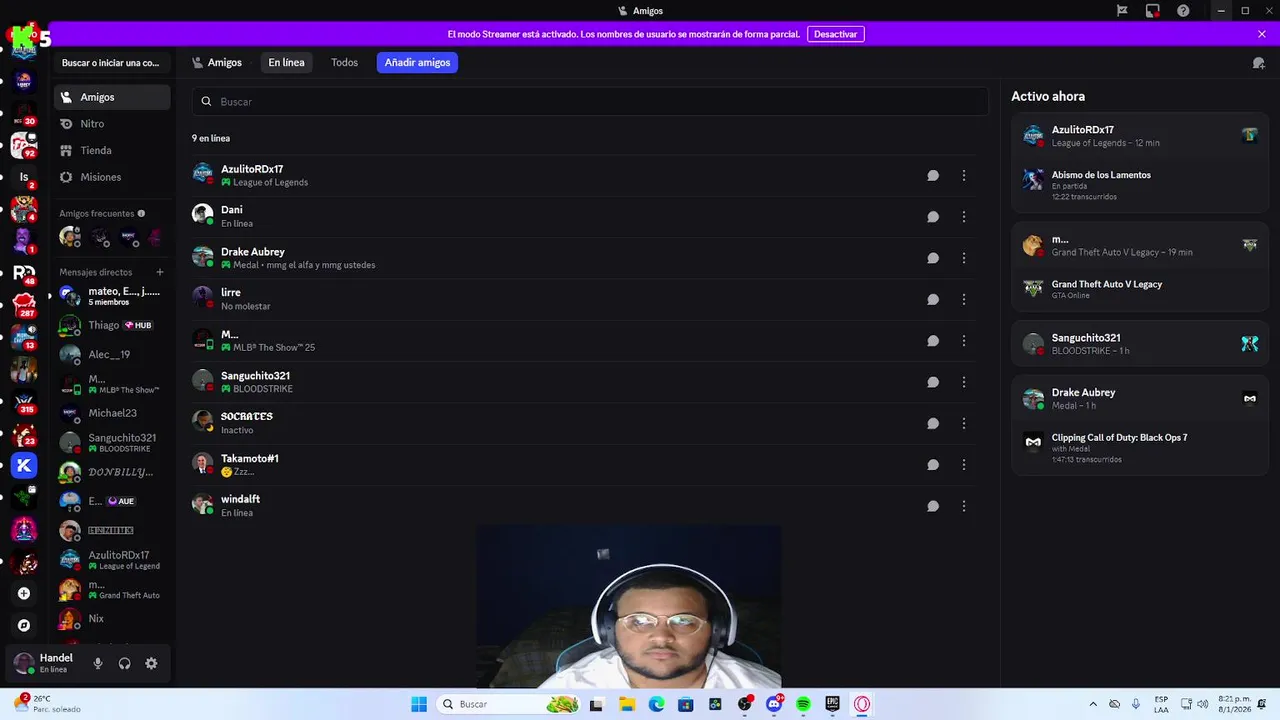Show more actions for lirre

(963, 299)
